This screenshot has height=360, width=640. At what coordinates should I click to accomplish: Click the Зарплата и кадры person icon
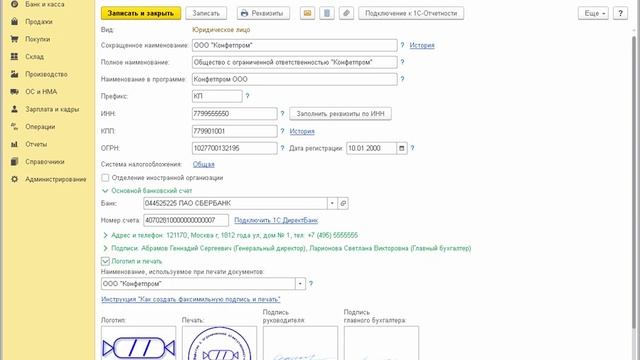coord(14,109)
